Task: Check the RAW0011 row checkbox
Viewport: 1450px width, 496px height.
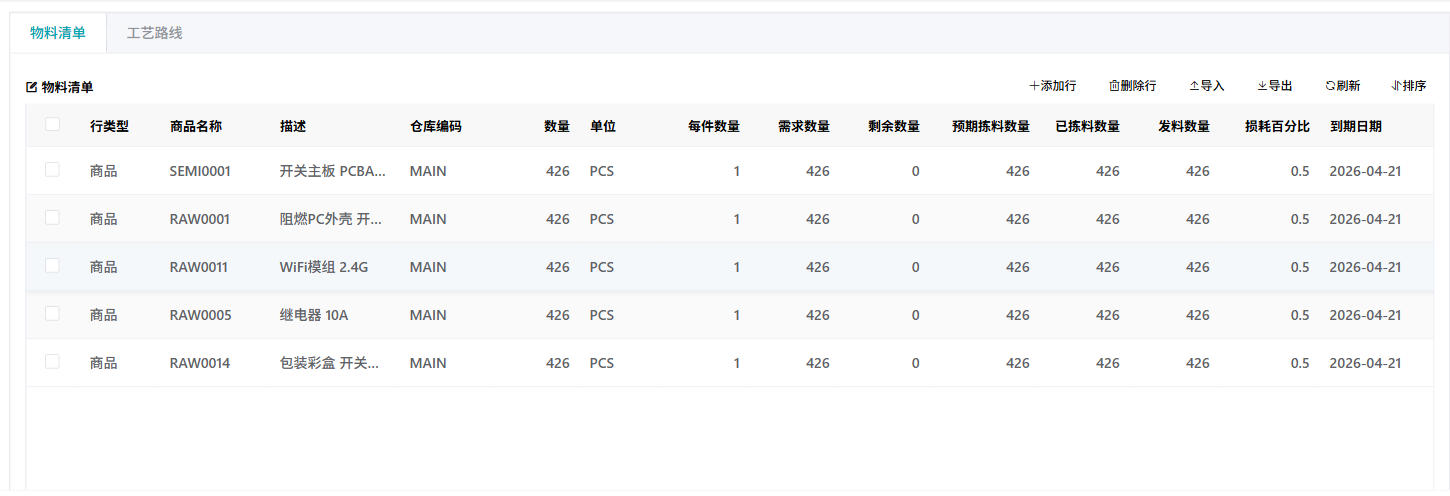Action: (52, 266)
